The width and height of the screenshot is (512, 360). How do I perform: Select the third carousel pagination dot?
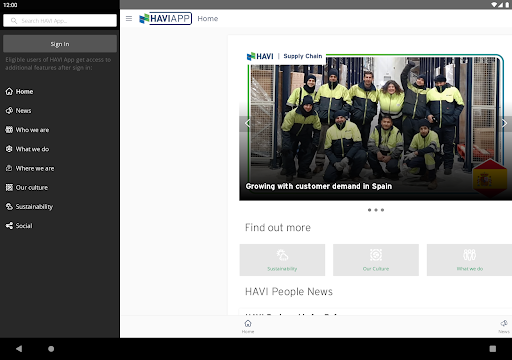point(382,210)
